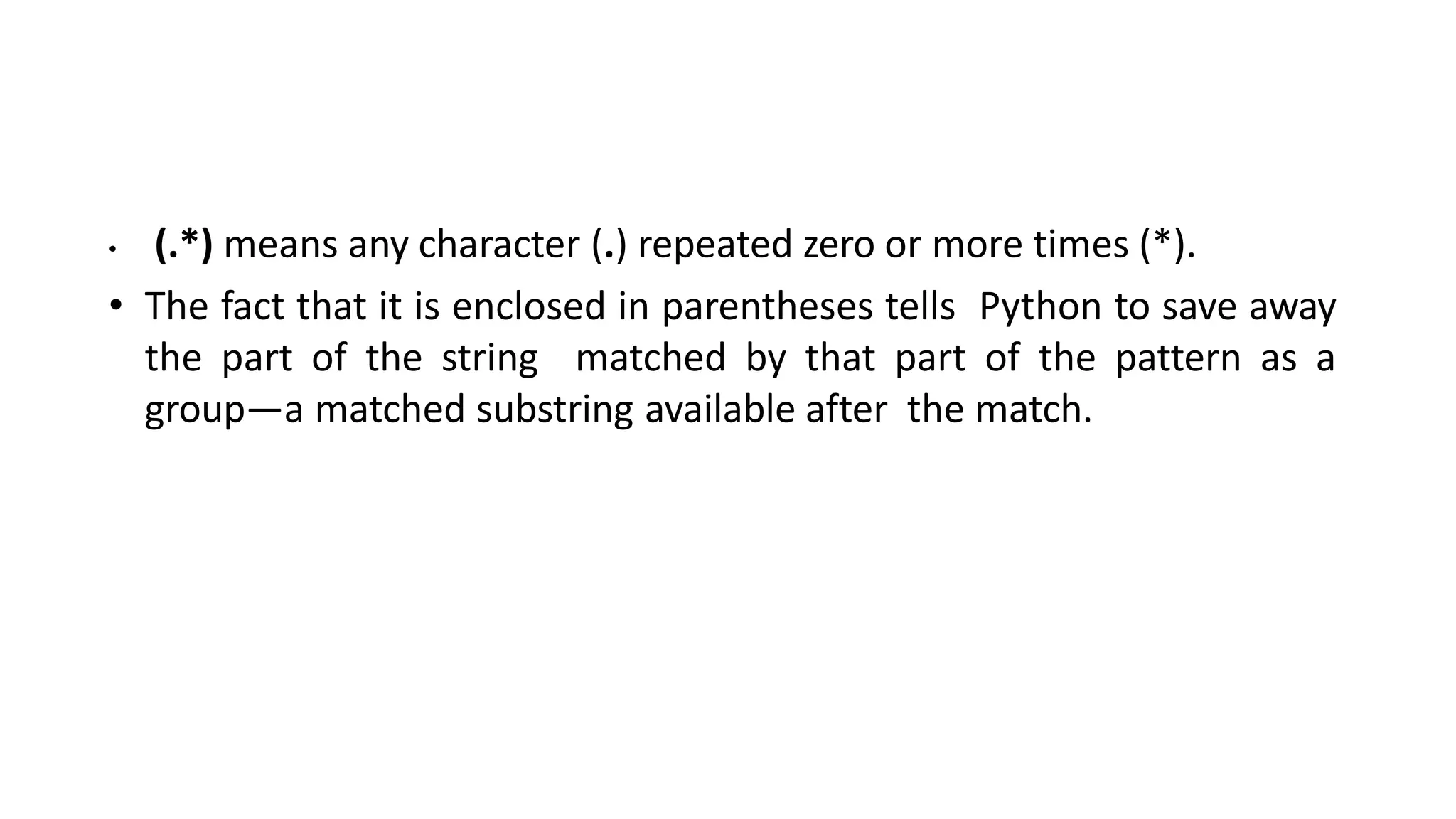Image resolution: width=1456 pixels, height=819 pixels.
Task: Click the word 'matched' in third line
Action: (650, 358)
